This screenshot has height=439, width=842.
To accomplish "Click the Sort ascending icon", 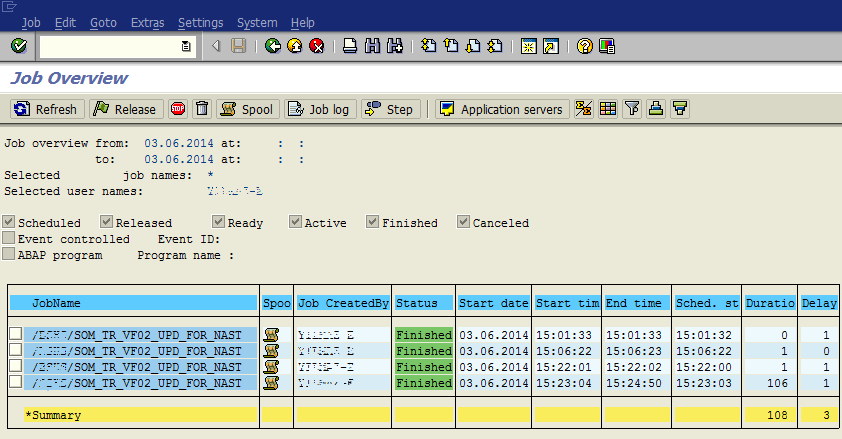I will click(x=656, y=109).
